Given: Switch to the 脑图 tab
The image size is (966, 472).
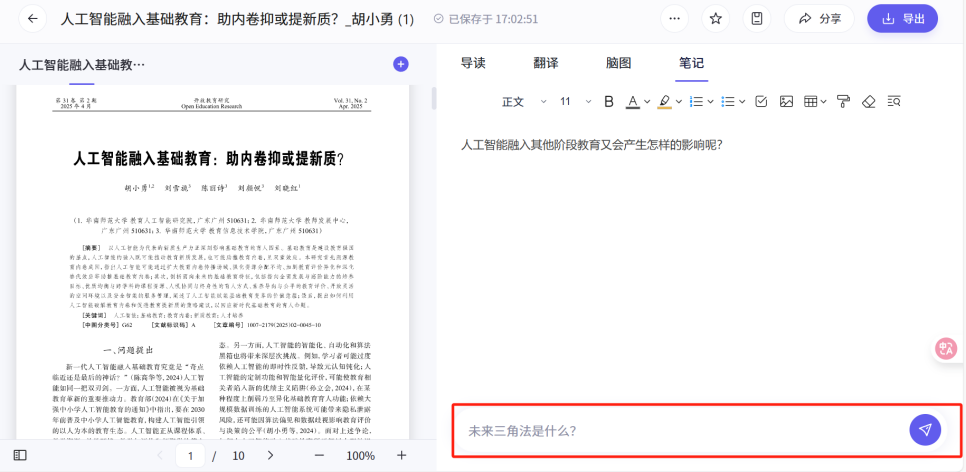Looking at the screenshot, I should click(619, 63).
